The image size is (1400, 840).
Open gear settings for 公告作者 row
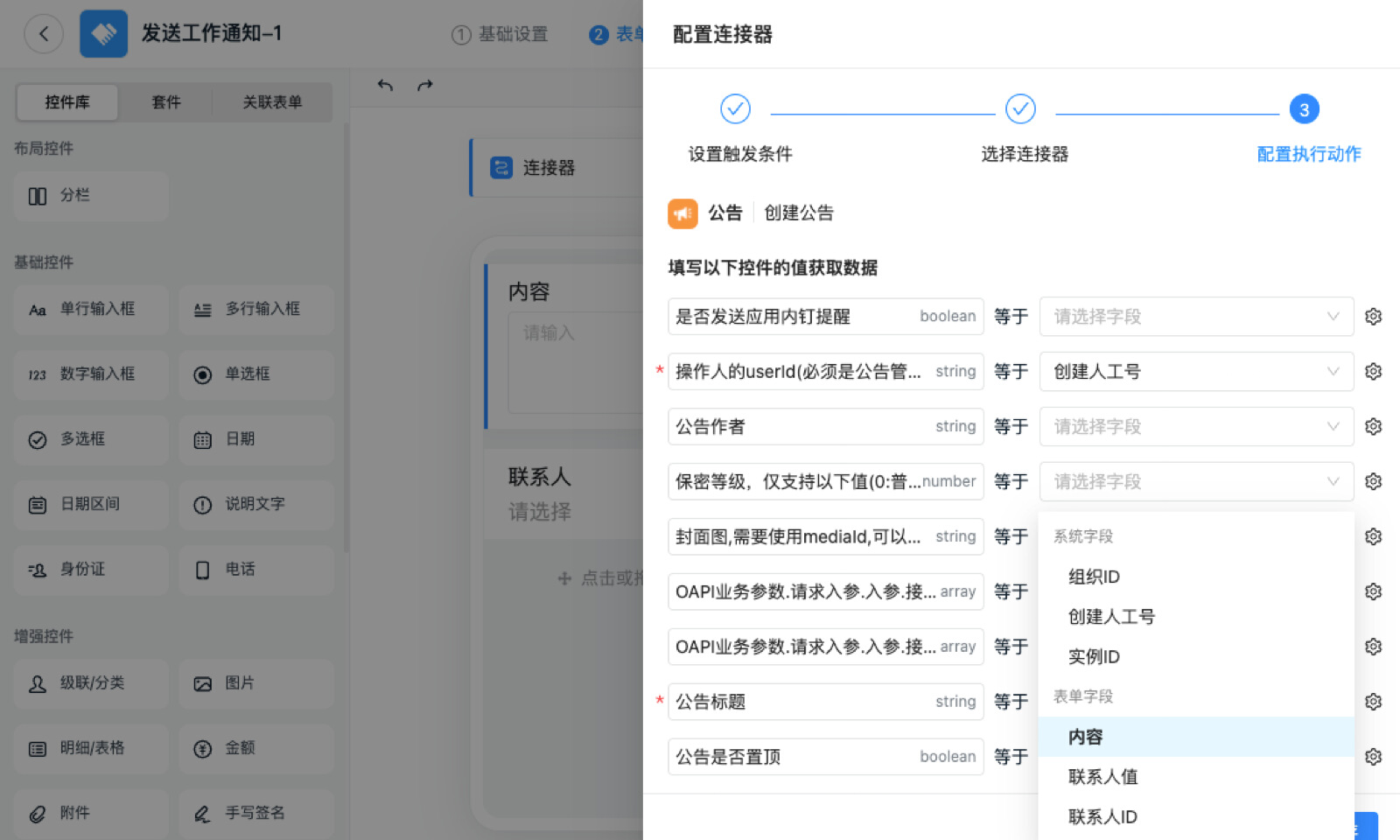pos(1373,426)
